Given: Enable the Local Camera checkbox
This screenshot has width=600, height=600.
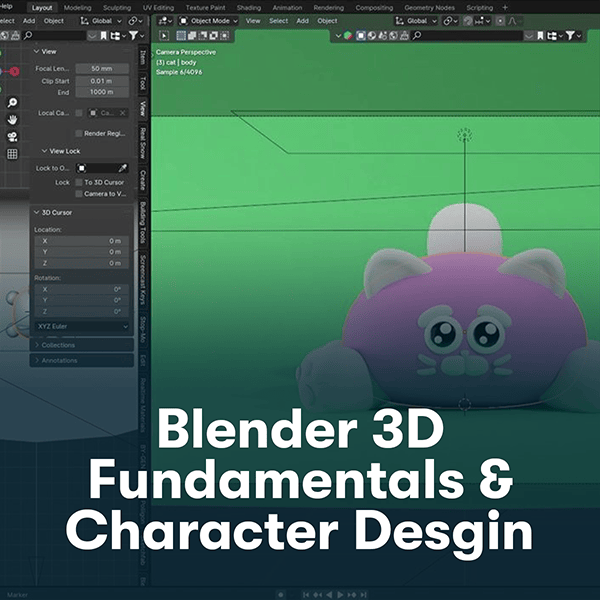Looking at the screenshot, I should point(79,113).
